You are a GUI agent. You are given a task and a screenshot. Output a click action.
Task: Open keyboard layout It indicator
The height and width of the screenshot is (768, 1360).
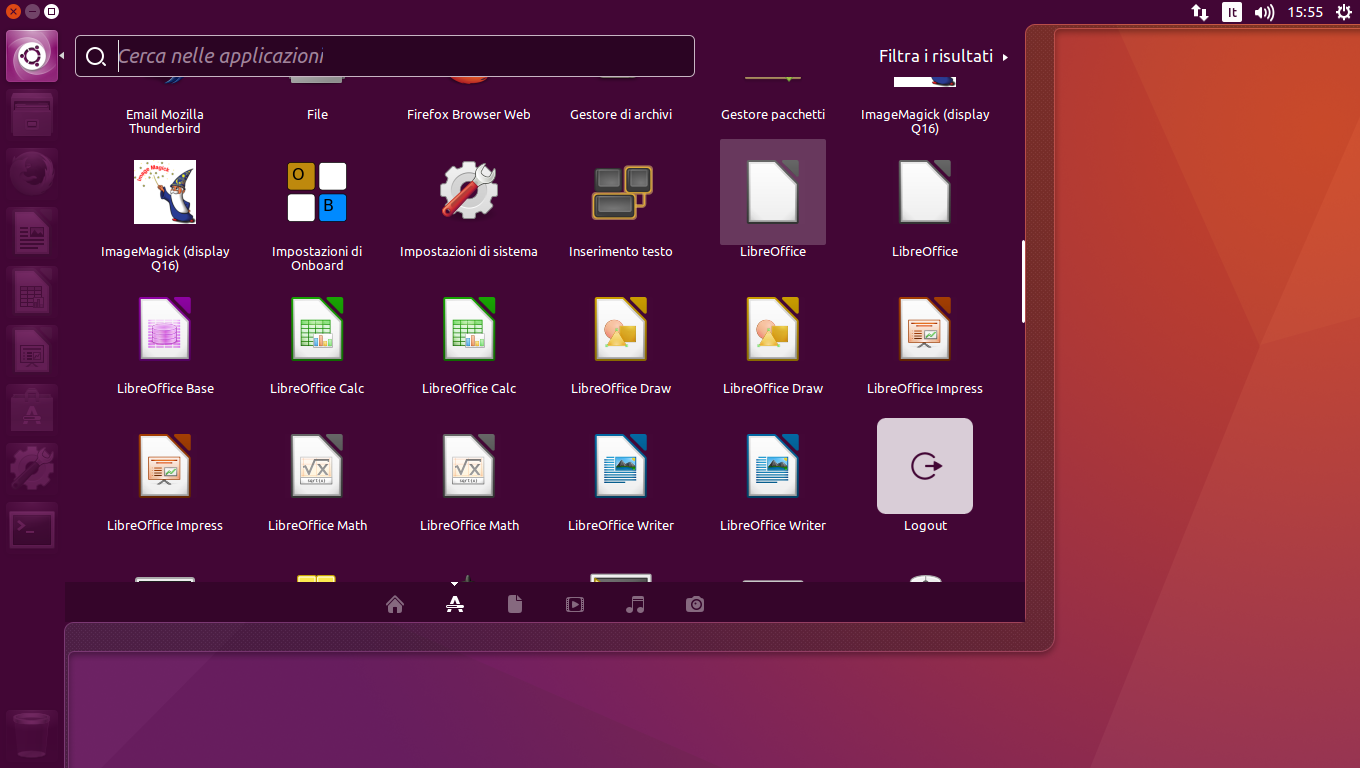1232,12
